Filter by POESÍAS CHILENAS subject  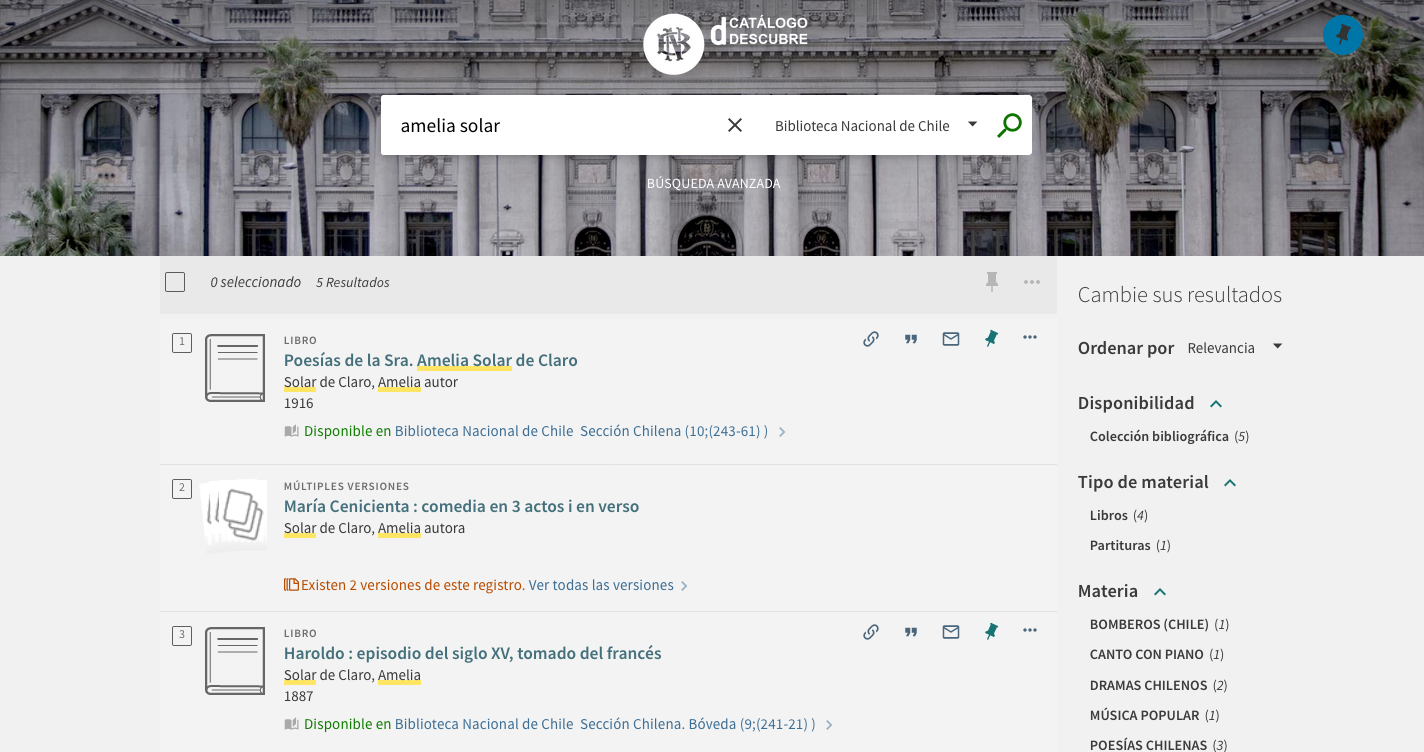click(x=1148, y=745)
